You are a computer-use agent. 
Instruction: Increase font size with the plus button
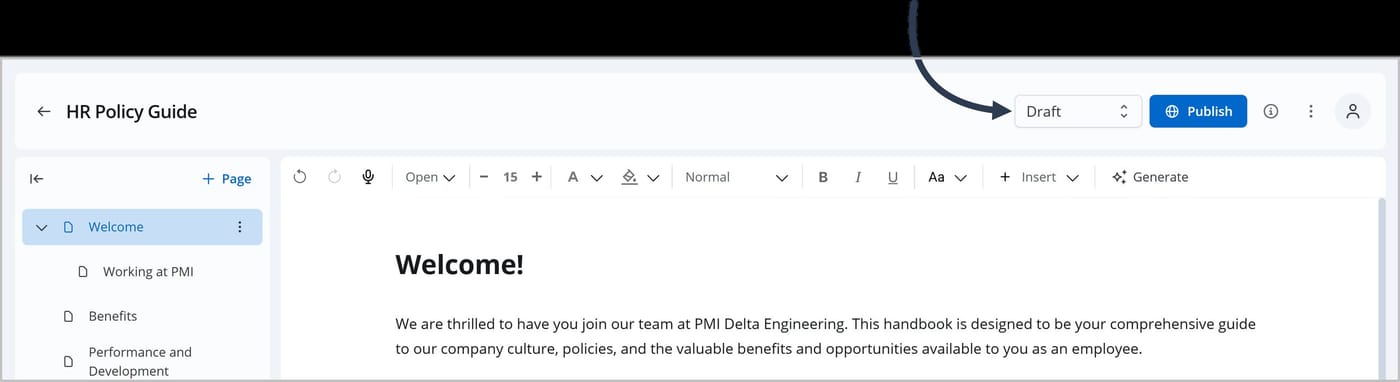[x=537, y=177]
